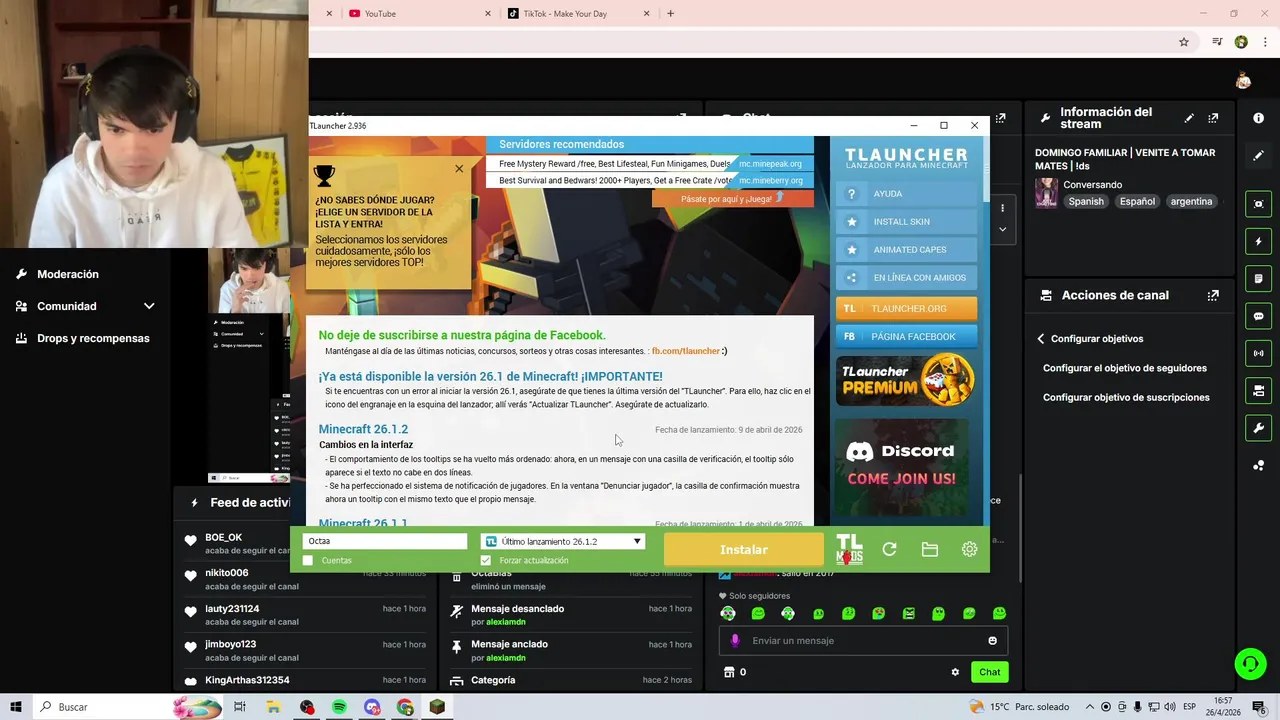This screenshot has width=1280, height=720.
Task: Click the TLauncher Premium banner
Action: [x=906, y=380]
